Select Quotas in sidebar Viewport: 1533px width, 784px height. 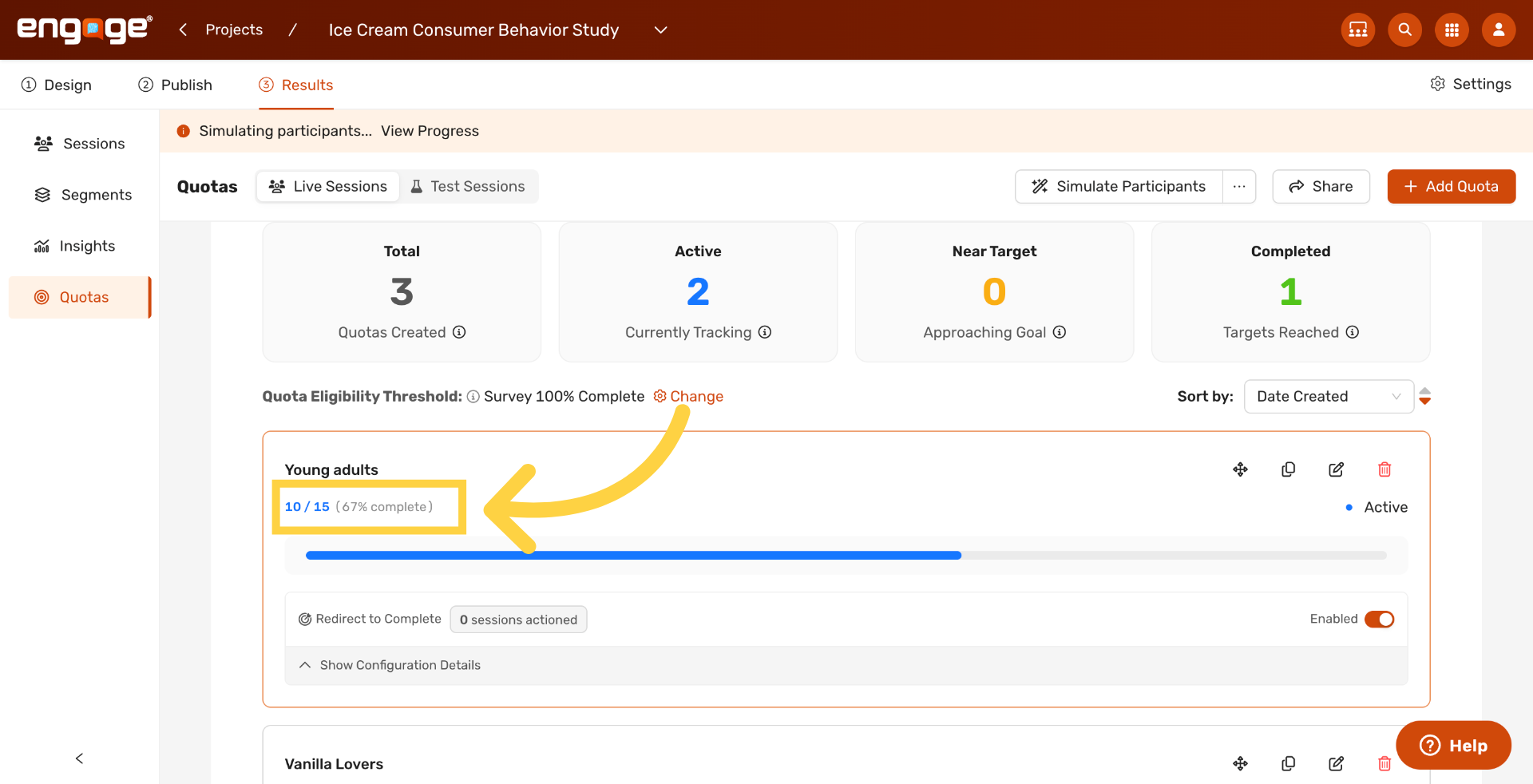tap(80, 297)
